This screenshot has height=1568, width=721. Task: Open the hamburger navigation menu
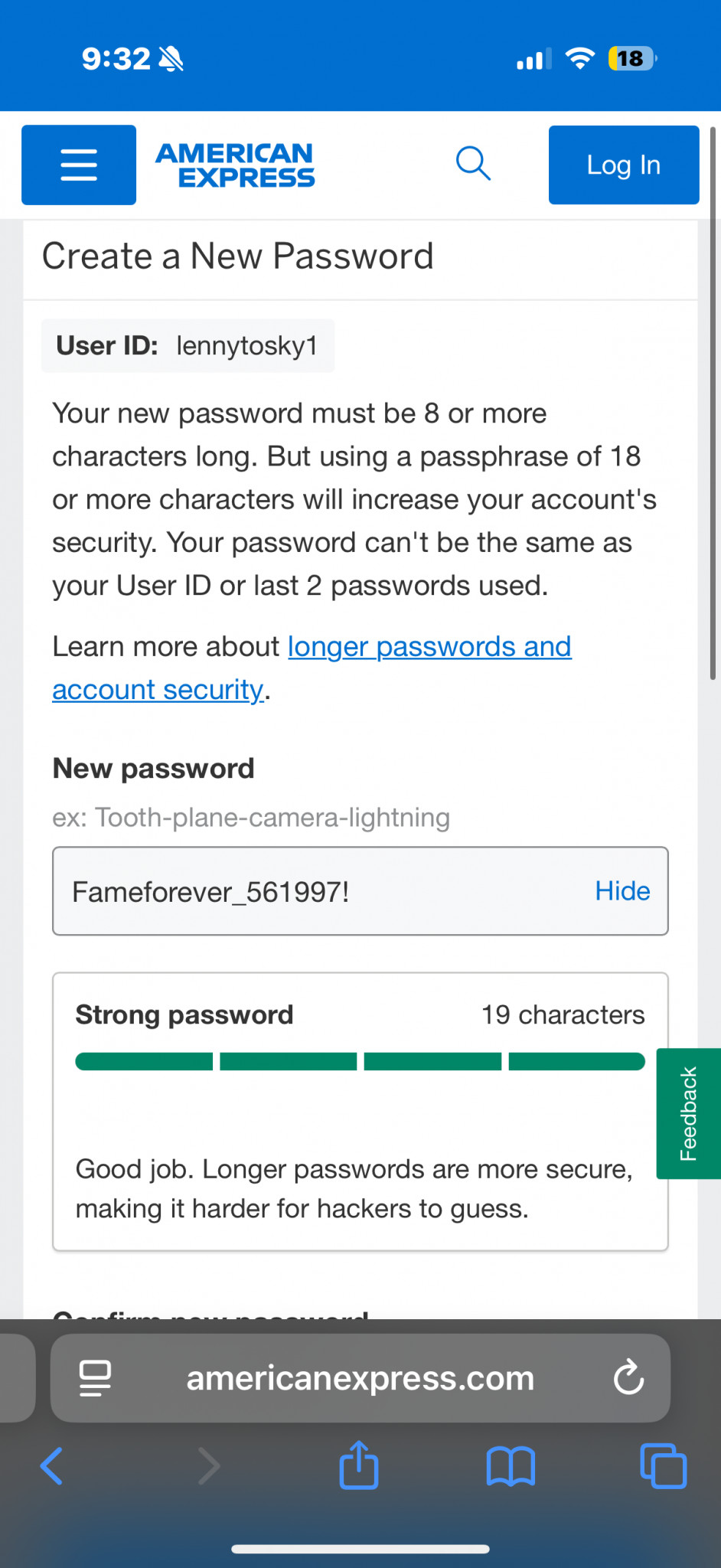click(x=79, y=165)
